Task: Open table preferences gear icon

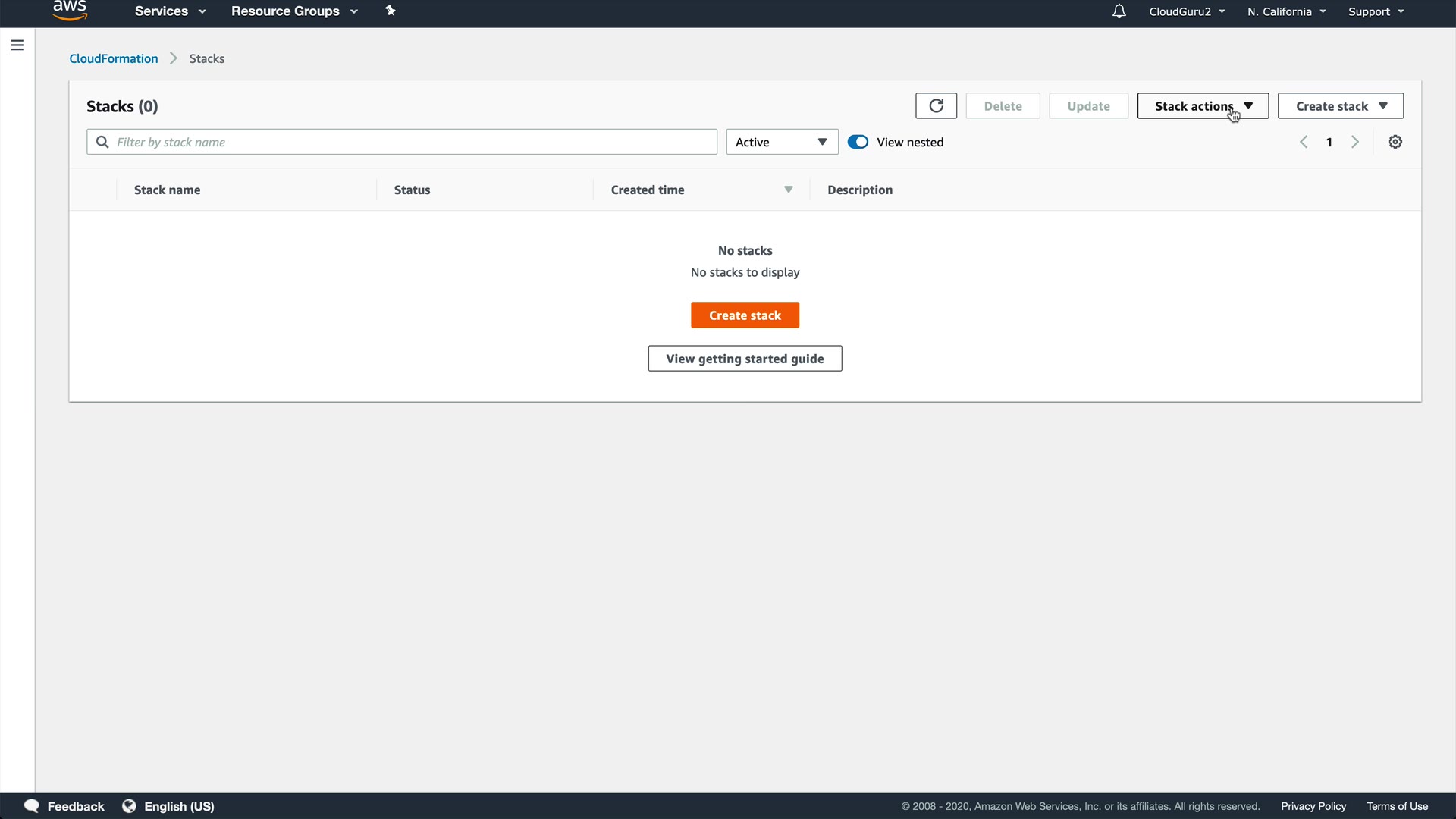Action: click(x=1395, y=142)
